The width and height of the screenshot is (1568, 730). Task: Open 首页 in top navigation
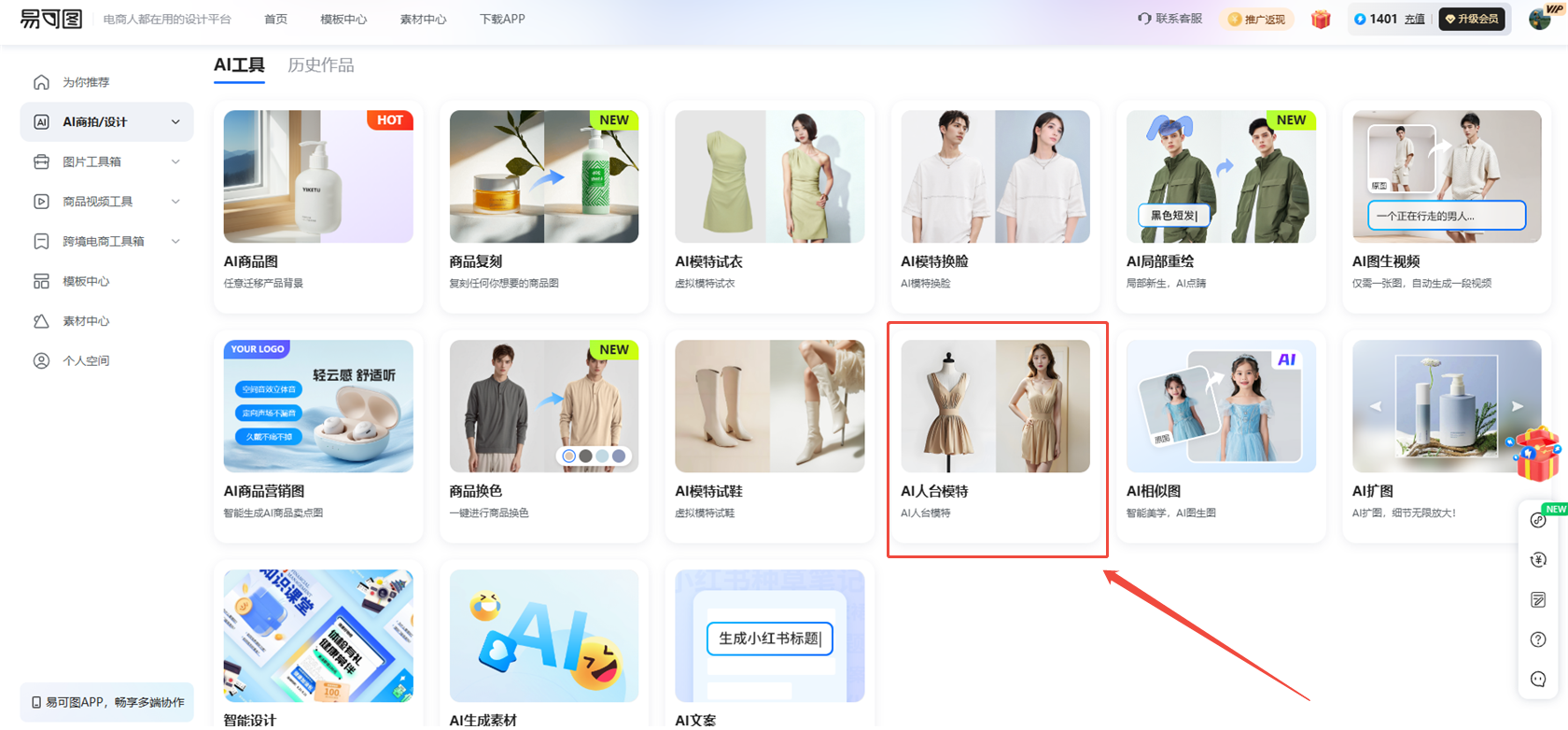(x=275, y=19)
